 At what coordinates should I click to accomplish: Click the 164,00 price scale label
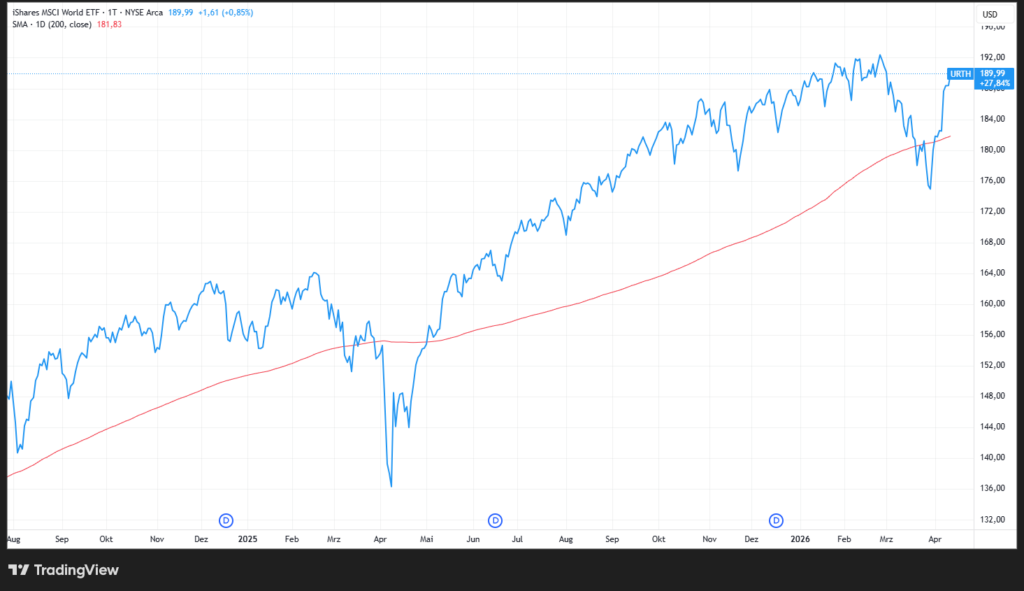pyautogui.click(x=993, y=273)
